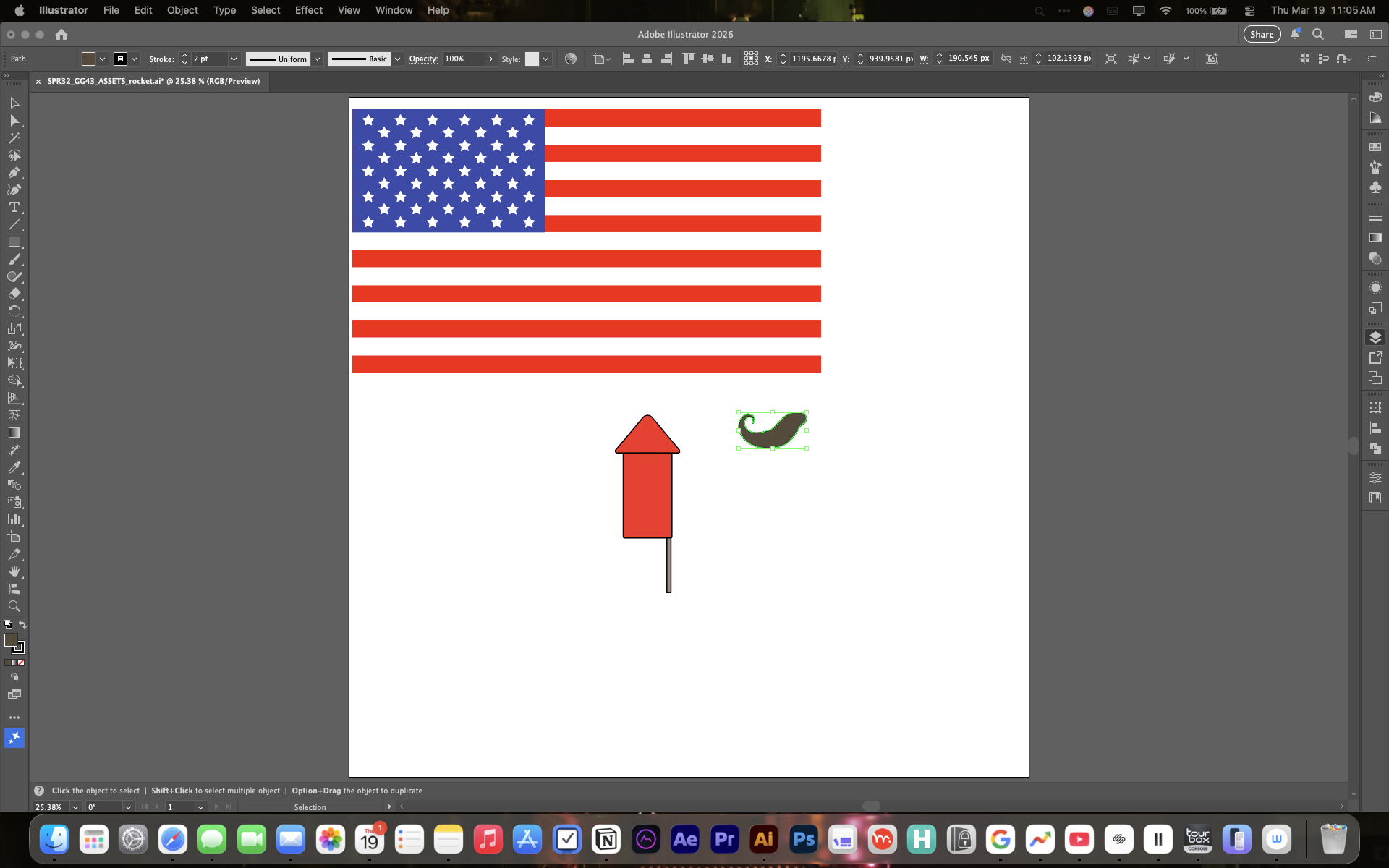Open the Object menu

[182, 10]
